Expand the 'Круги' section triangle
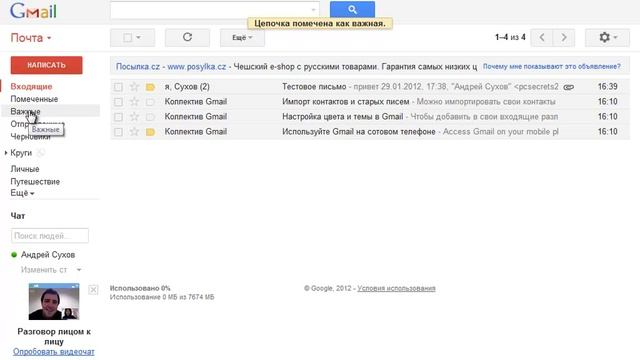The height and width of the screenshot is (360, 640). (x=6, y=153)
